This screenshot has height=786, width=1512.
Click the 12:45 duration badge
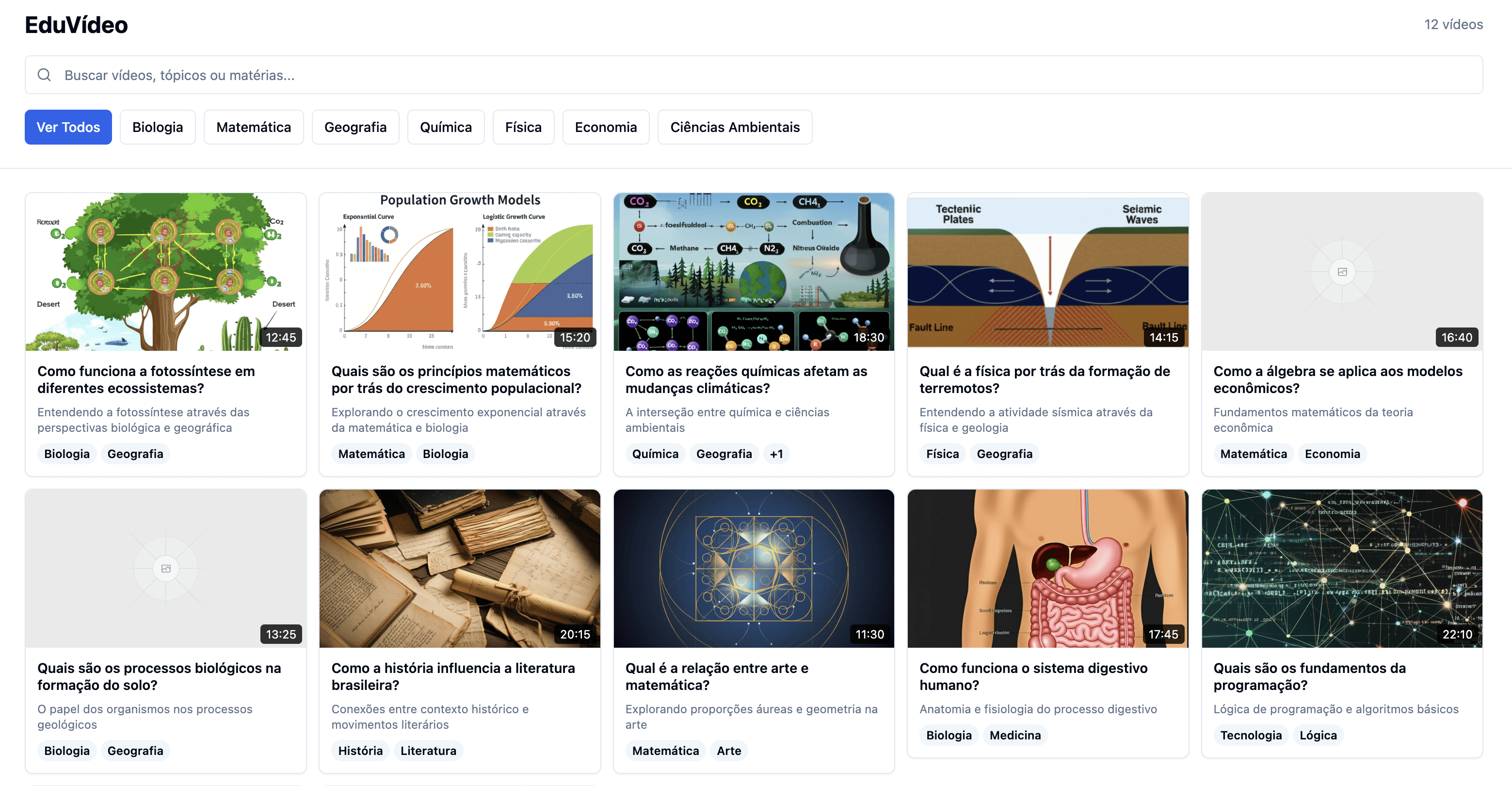[x=281, y=337]
